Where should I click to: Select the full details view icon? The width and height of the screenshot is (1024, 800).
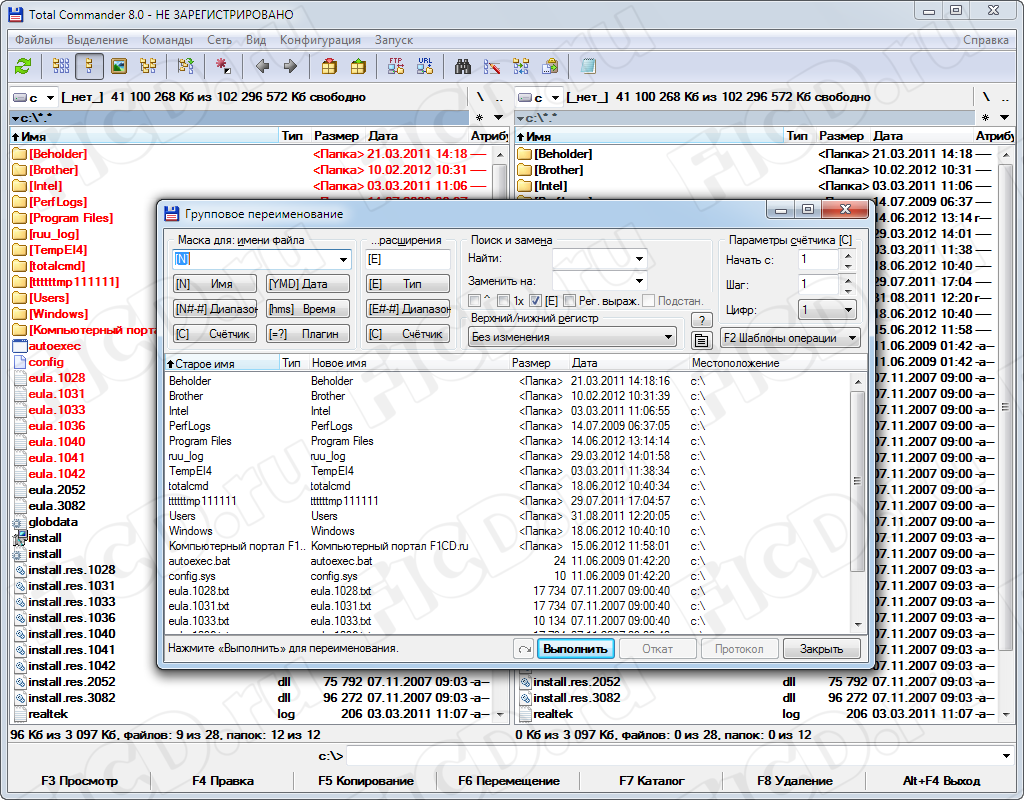point(89,66)
